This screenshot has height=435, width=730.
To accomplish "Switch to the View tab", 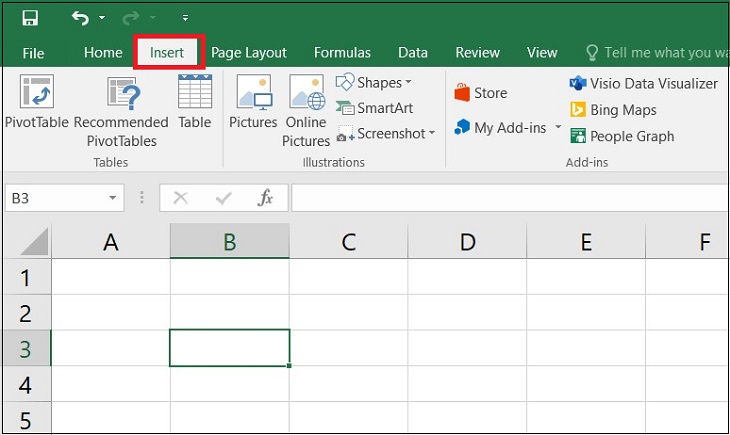I will 542,53.
